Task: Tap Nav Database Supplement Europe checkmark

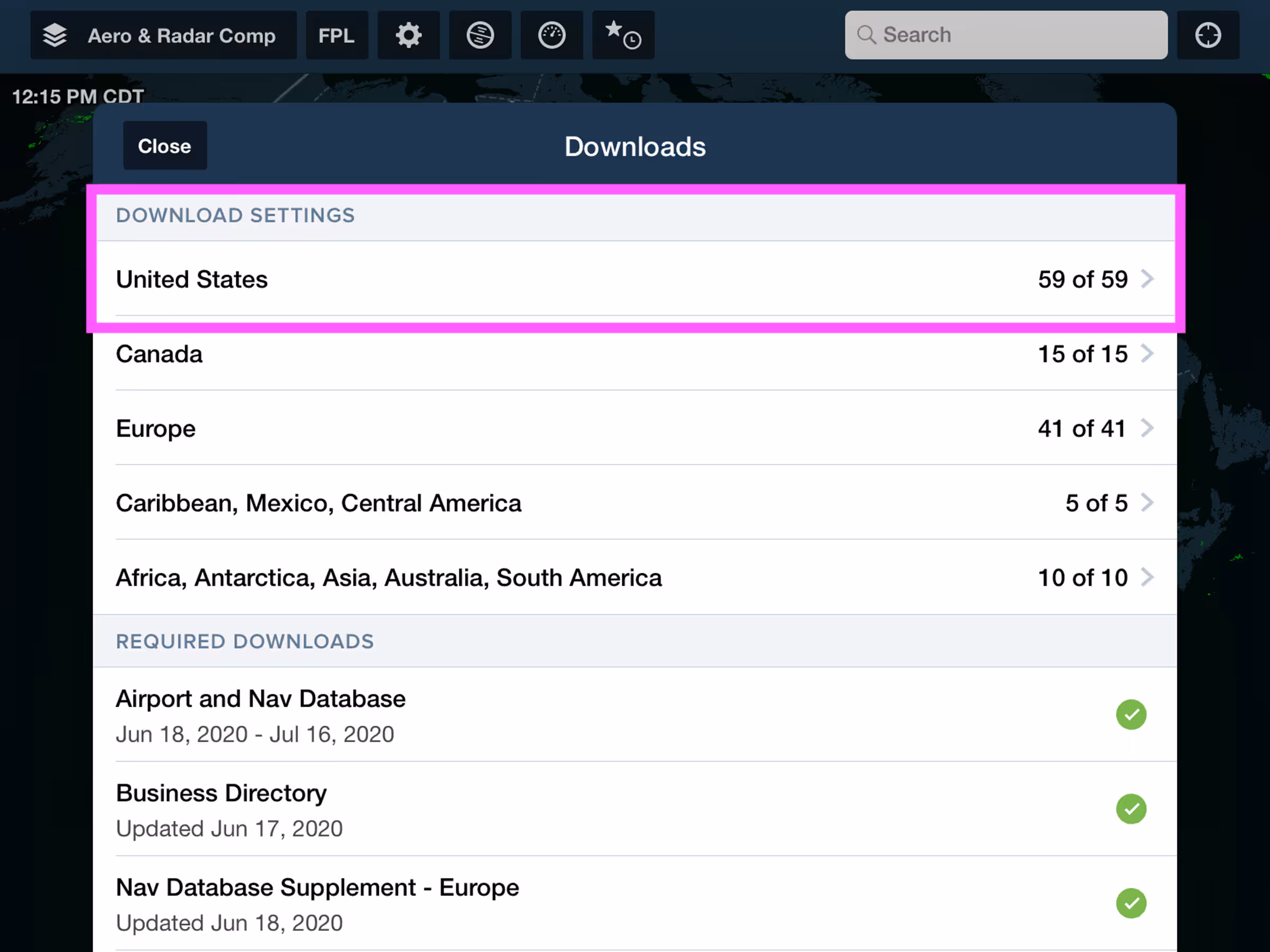Action: tap(1130, 903)
